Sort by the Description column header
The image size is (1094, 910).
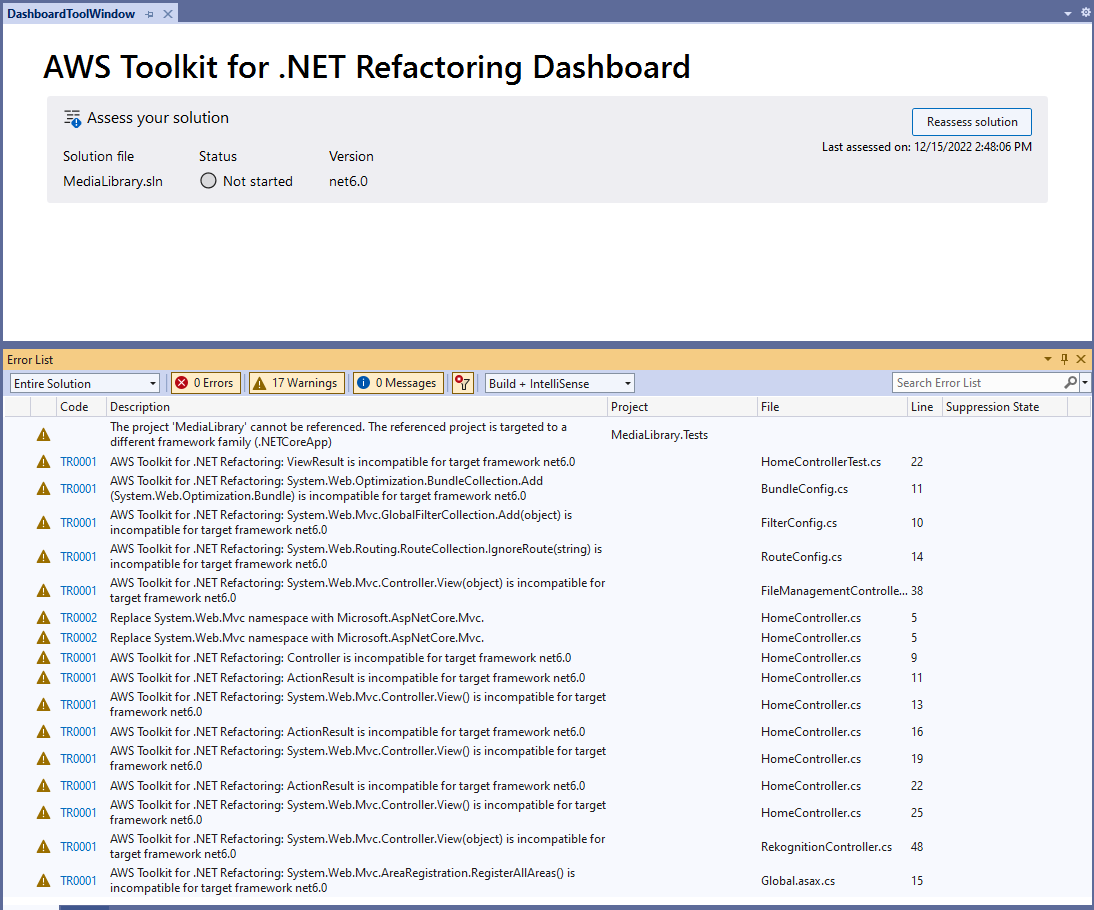point(357,407)
